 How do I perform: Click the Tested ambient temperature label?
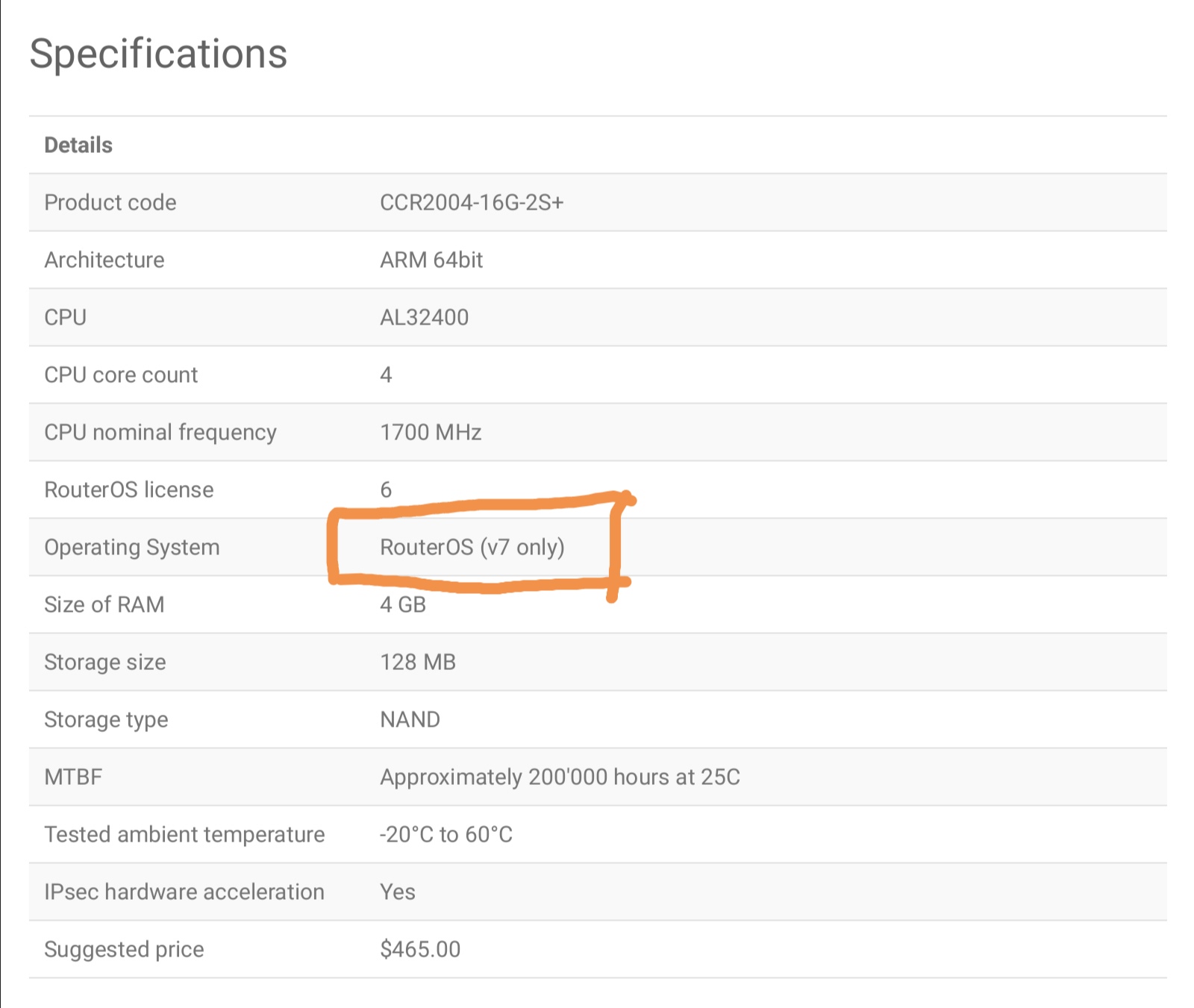[x=185, y=834]
